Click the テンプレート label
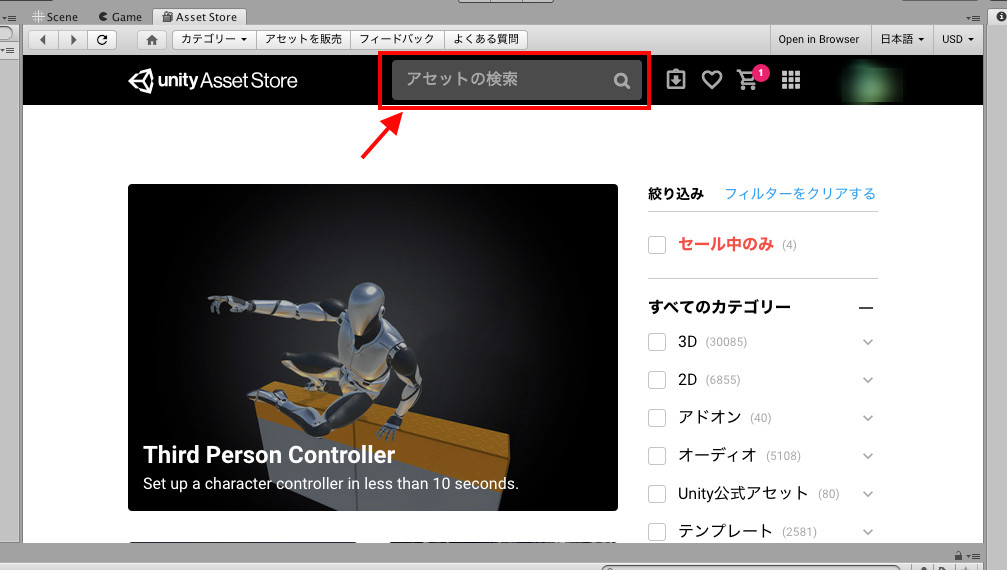 point(725,531)
